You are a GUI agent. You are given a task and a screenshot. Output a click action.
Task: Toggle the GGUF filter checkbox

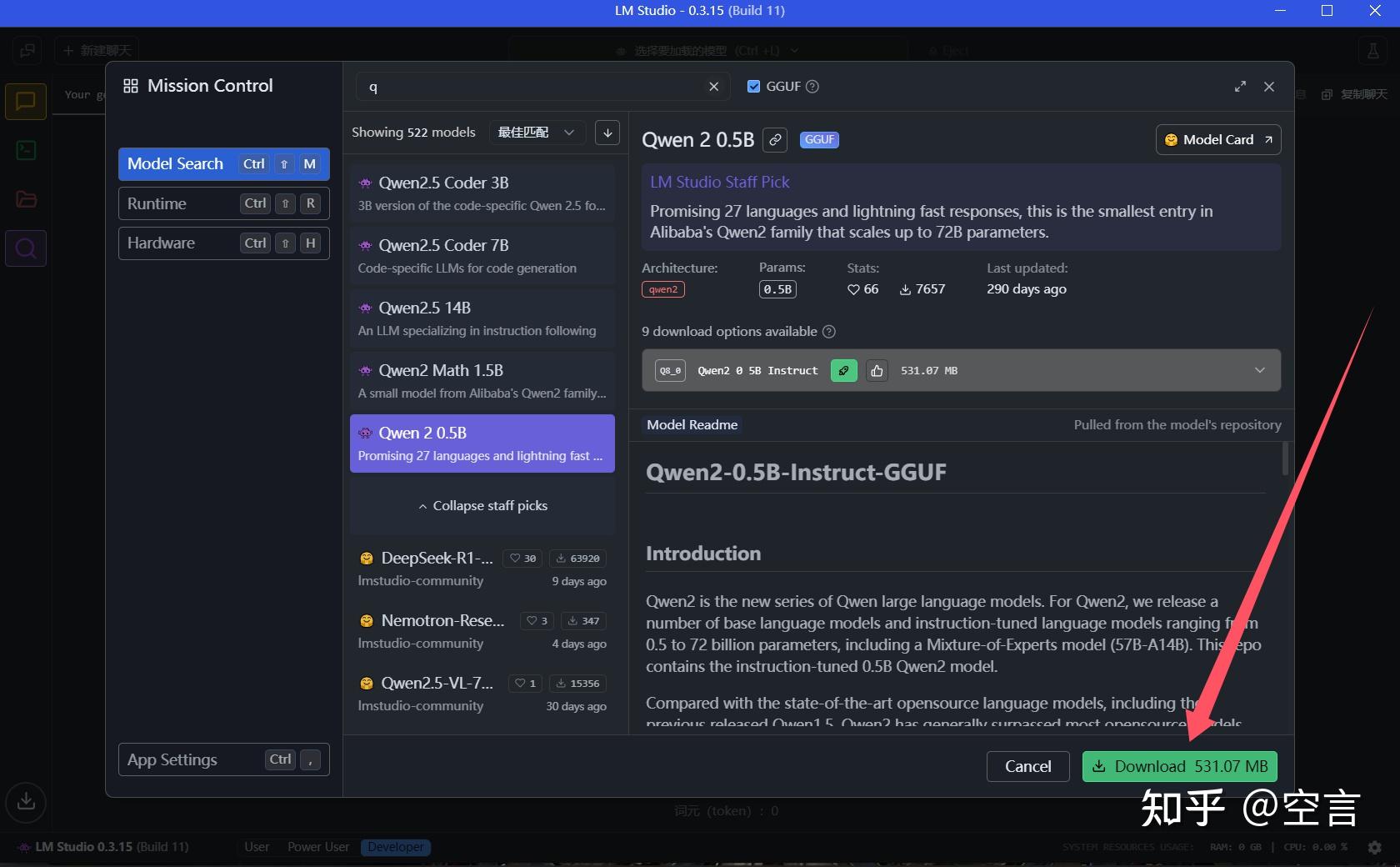[753, 86]
